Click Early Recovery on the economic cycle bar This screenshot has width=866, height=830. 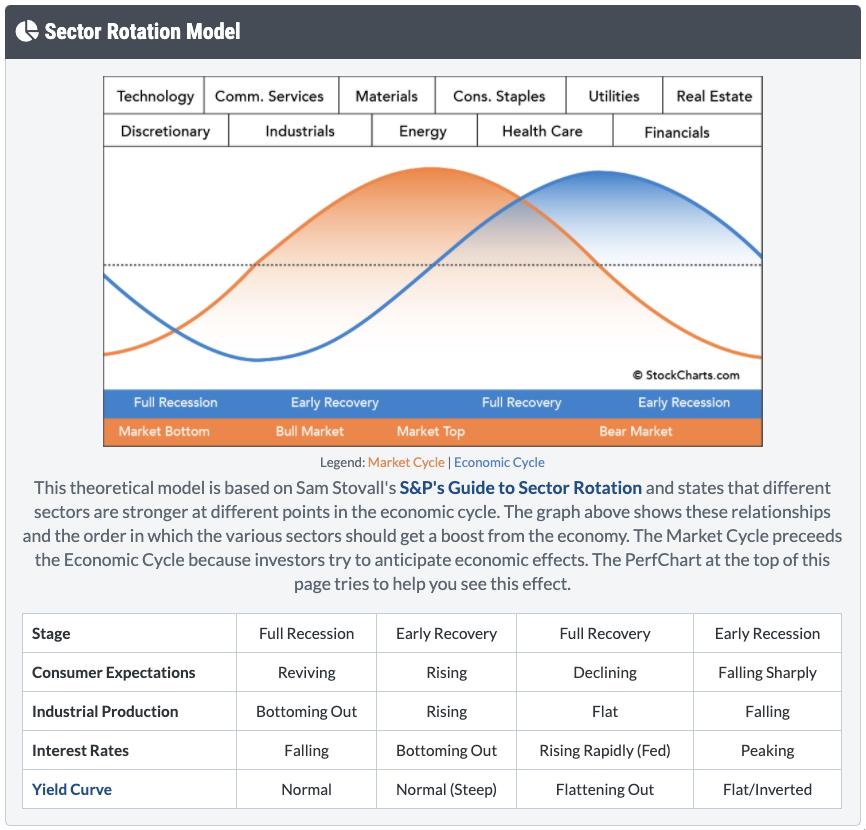(334, 403)
